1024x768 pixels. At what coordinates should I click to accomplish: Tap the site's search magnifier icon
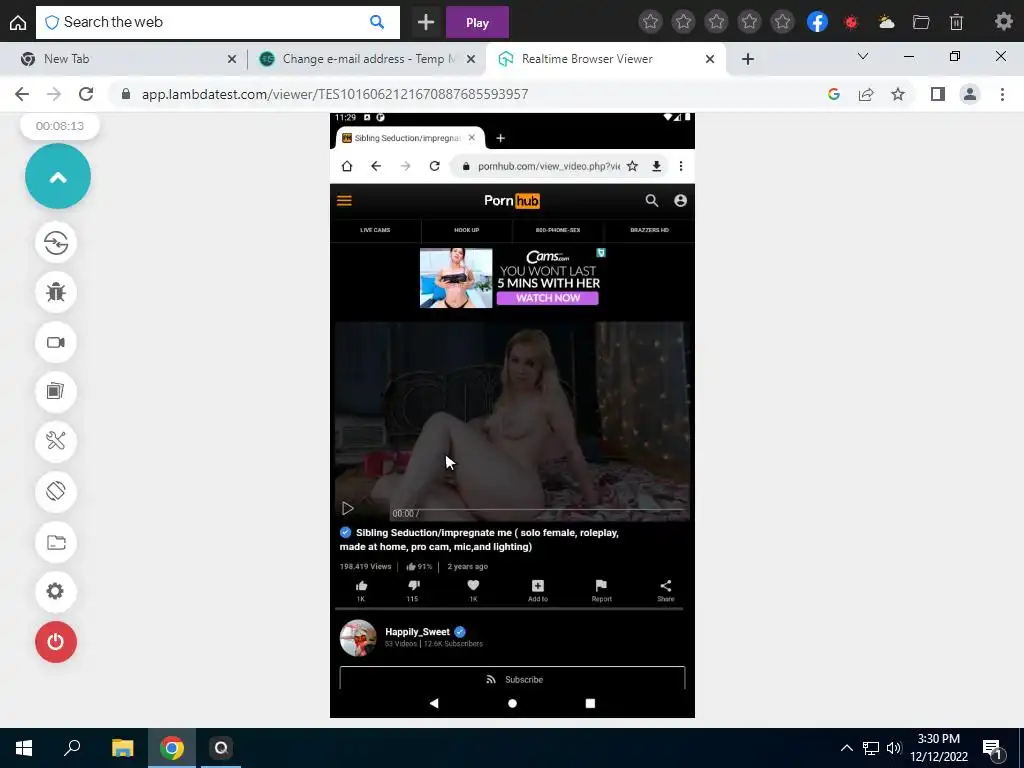(652, 200)
